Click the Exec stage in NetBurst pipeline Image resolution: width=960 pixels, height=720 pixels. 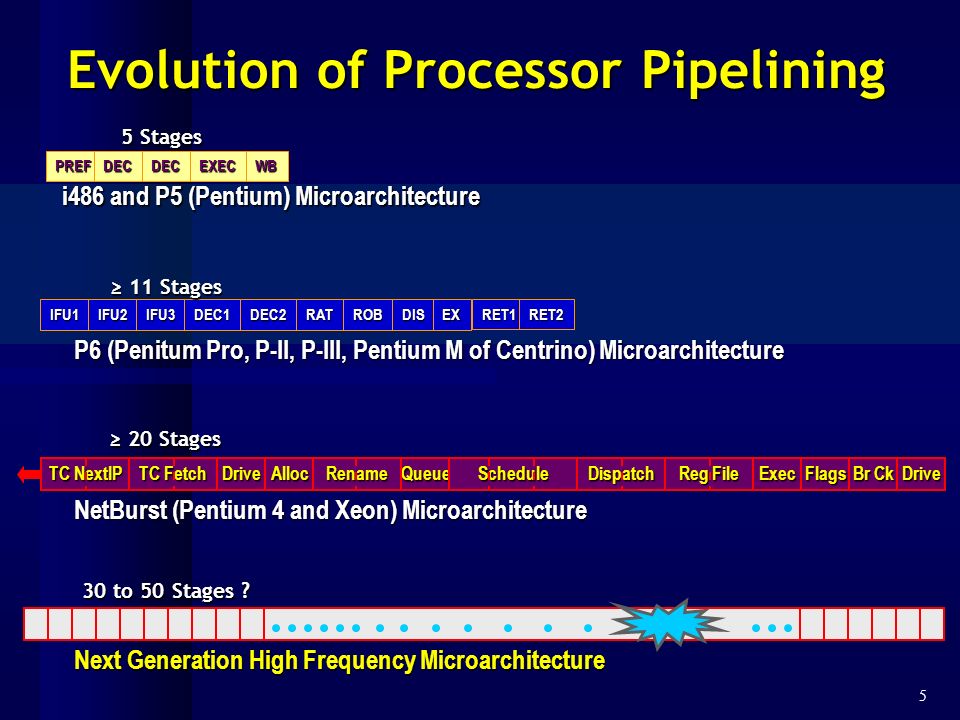click(777, 474)
